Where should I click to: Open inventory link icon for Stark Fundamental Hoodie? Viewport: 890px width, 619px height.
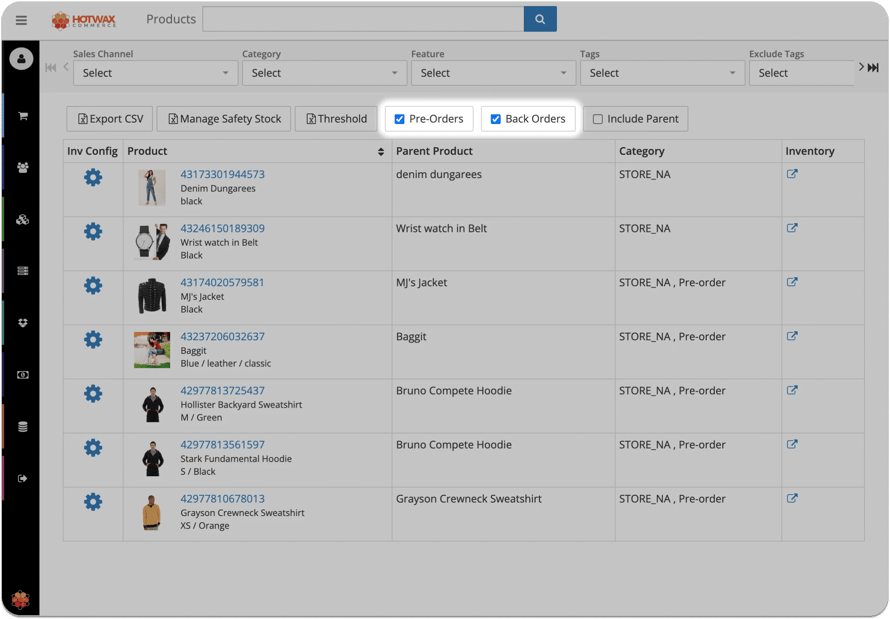(792, 444)
